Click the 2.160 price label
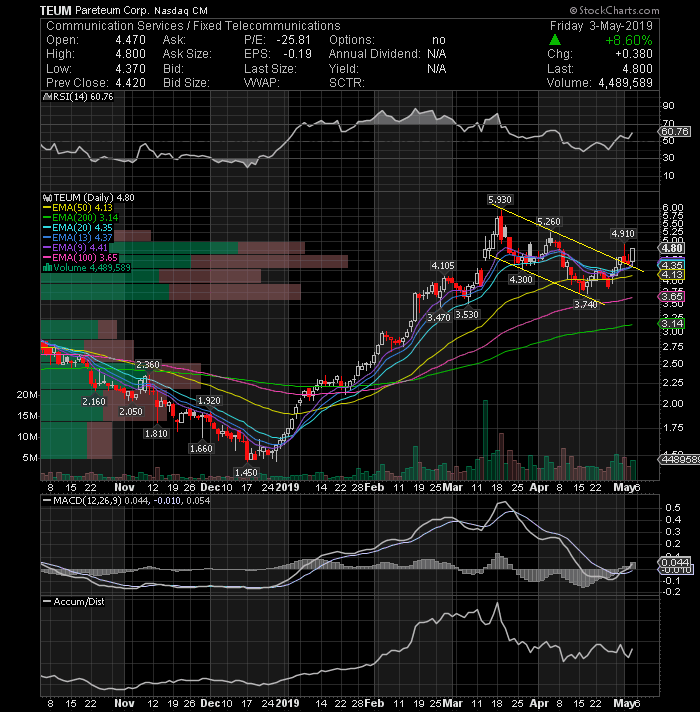This screenshot has height=712, width=700. (94, 401)
